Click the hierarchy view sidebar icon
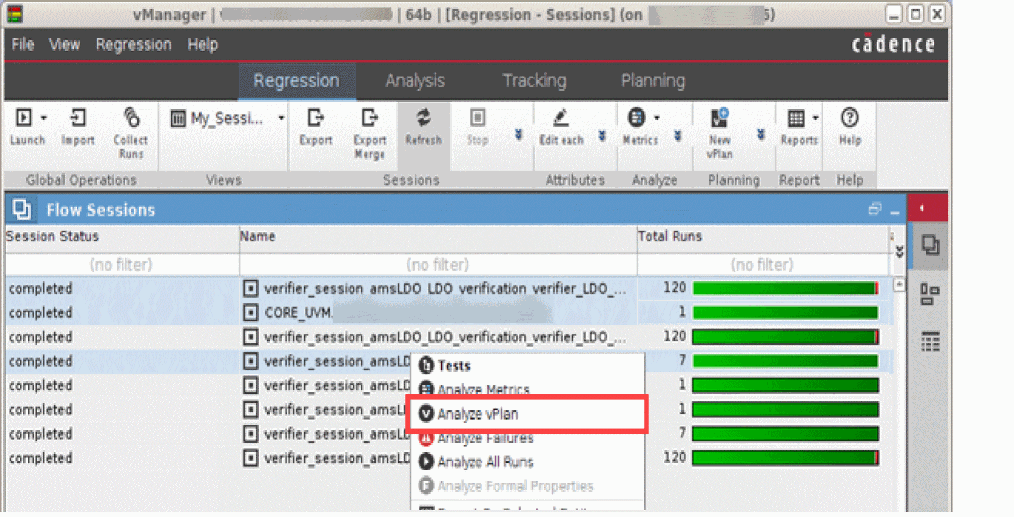Image resolution: width=1014 pixels, height=517 pixels. click(929, 294)
